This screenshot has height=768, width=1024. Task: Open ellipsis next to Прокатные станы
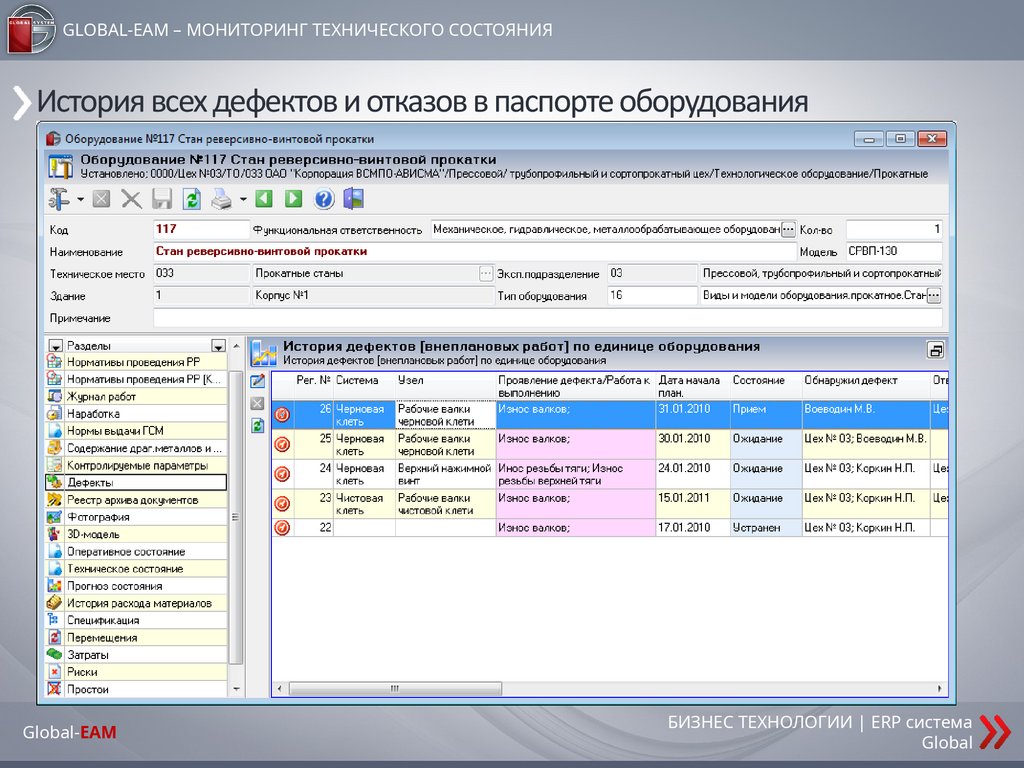click(x=486, y=274)
